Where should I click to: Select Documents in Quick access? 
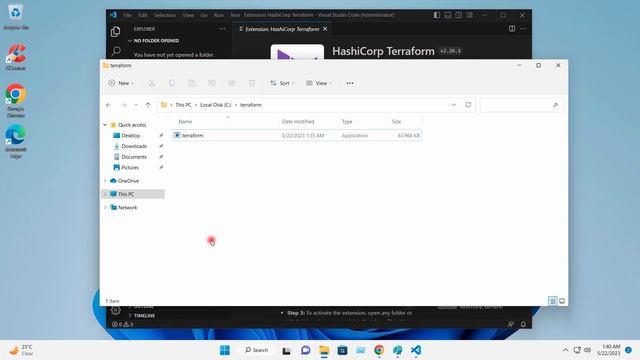point(134,157)
